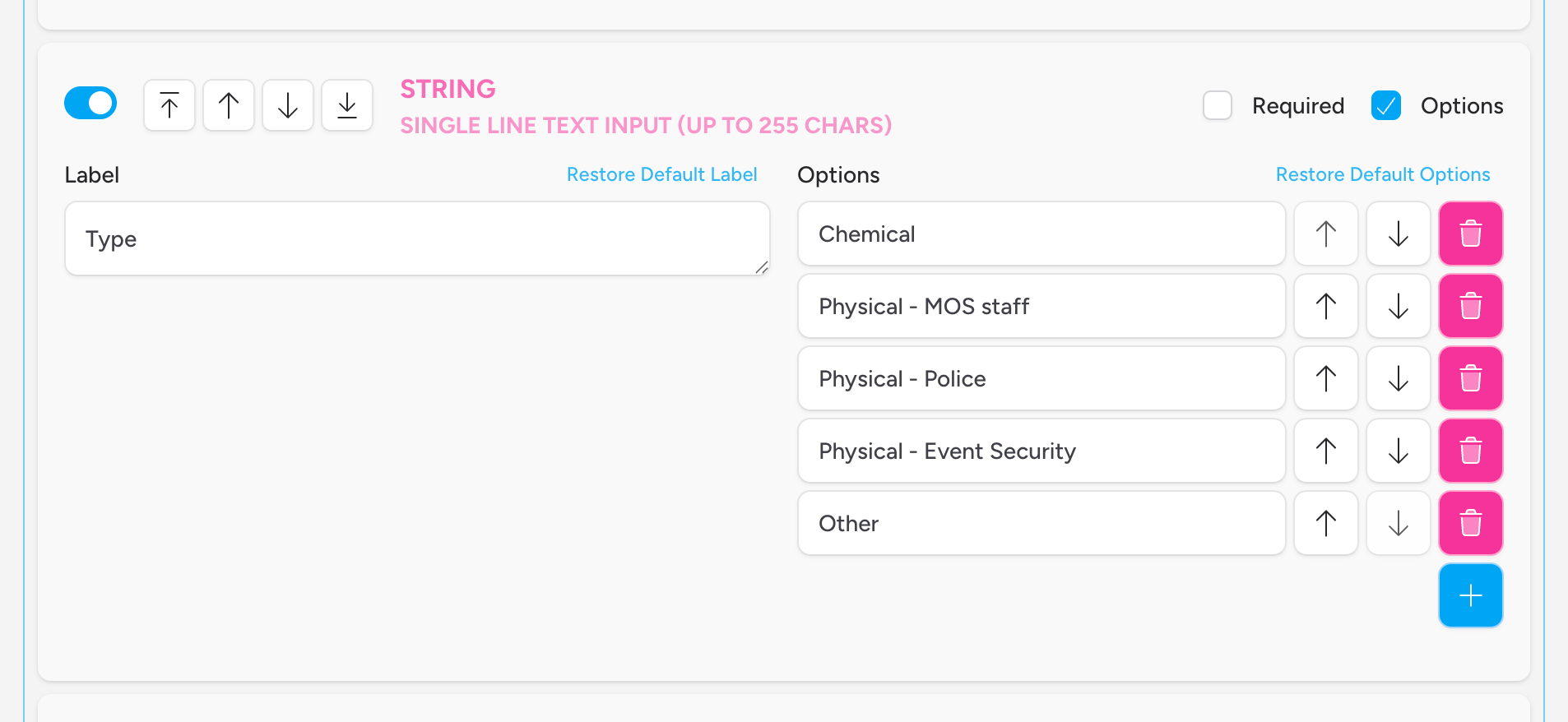Delete the Chemical option
Image resolution: width=1568 pixels, height=722 pixels.
[1469, 234]
